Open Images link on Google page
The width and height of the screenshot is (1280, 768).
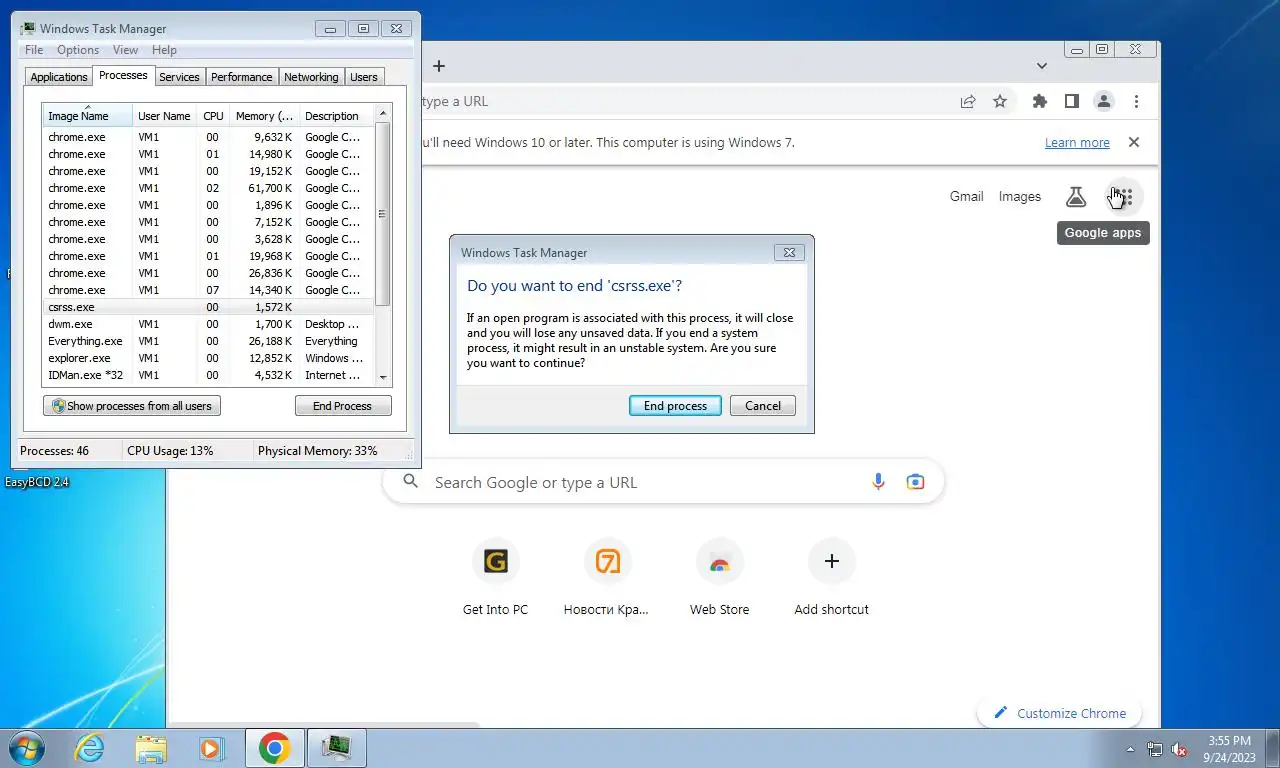(1020, 197)
